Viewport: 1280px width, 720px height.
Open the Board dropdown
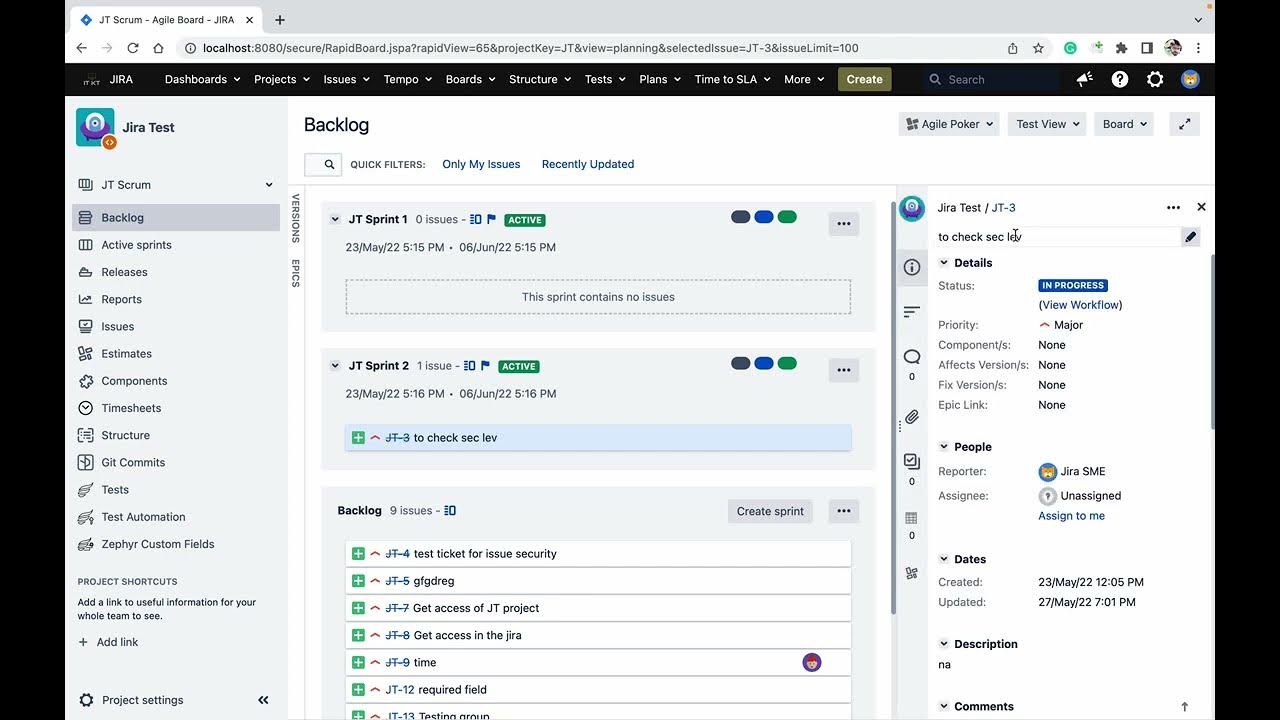(x=1124, y=124)
